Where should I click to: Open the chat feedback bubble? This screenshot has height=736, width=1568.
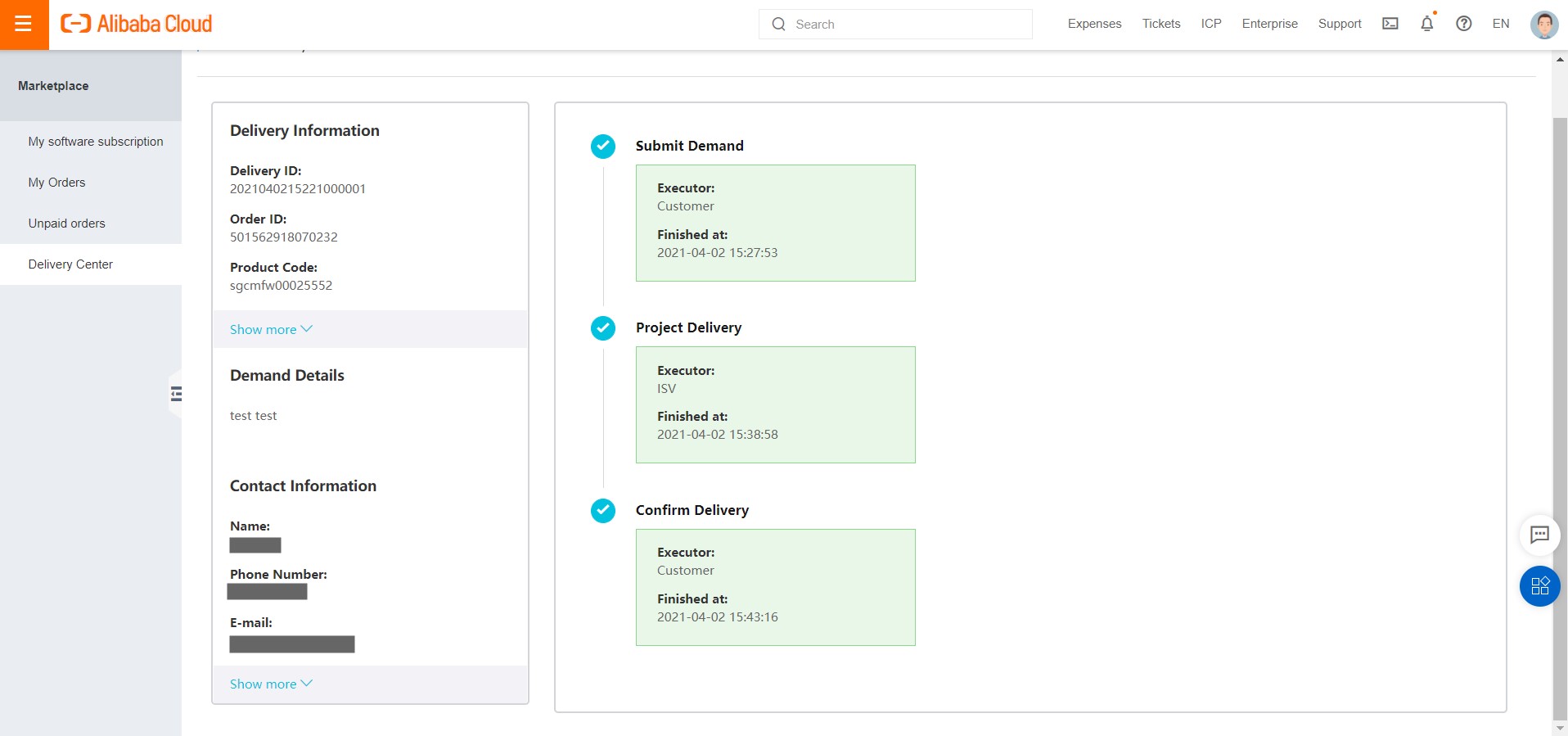tap(1539, 535)
